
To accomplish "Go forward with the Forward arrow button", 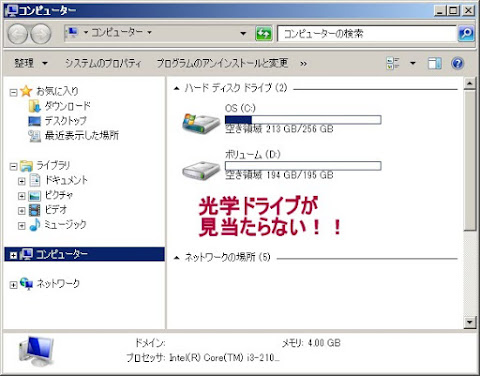I will point(41,34).
